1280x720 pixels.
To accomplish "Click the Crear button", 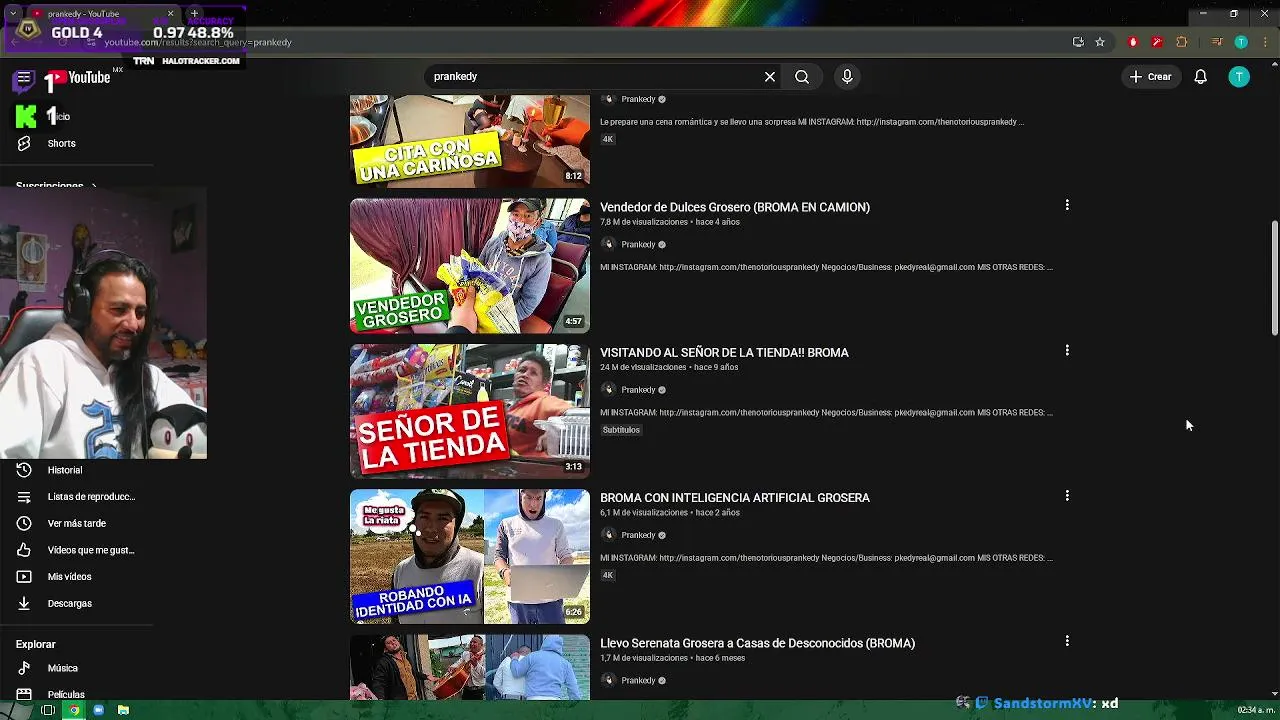I will [x=1150, y=77].
